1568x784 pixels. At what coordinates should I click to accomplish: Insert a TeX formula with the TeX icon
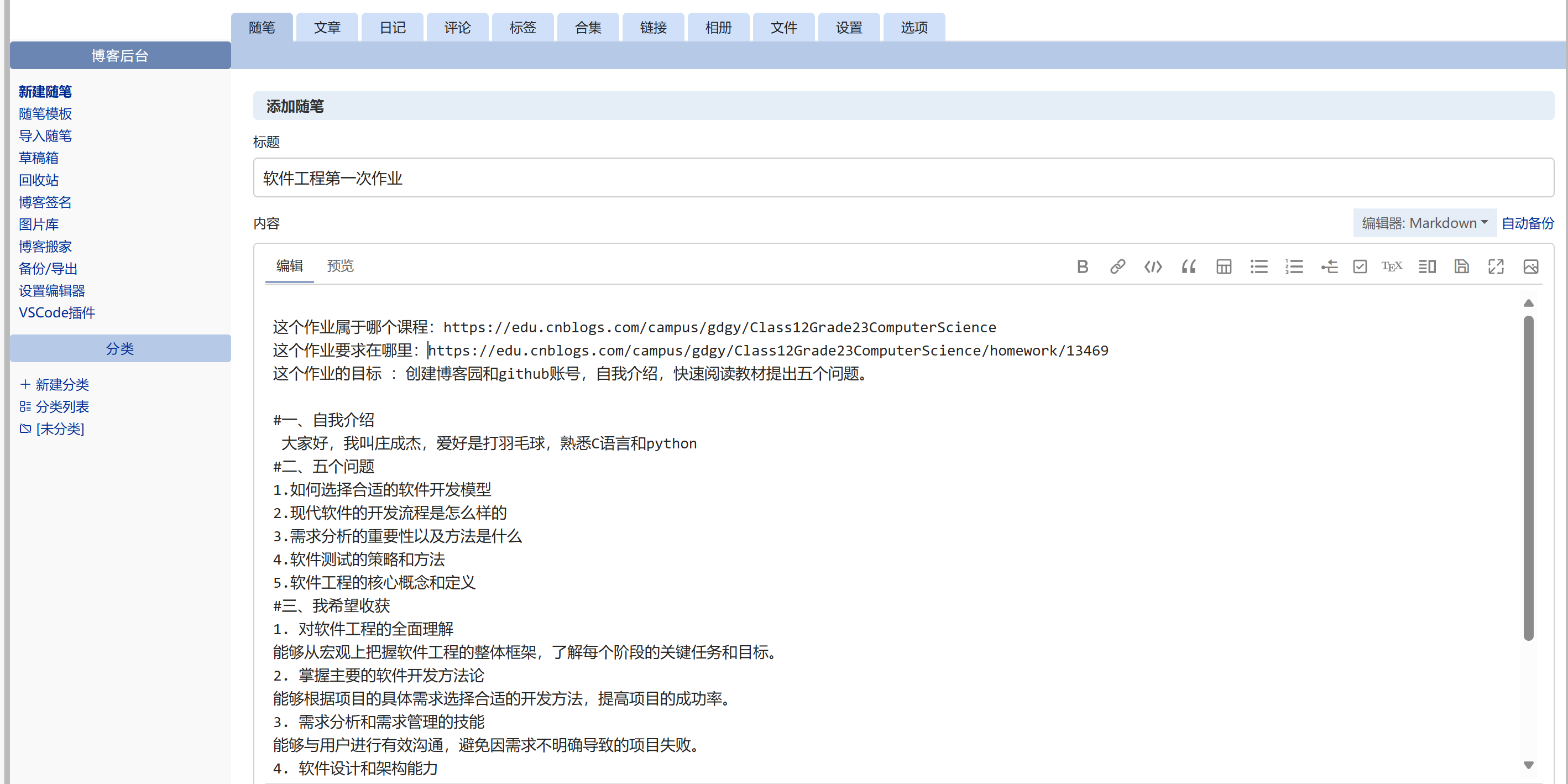pyautogui.click(x=1392, y=266)
